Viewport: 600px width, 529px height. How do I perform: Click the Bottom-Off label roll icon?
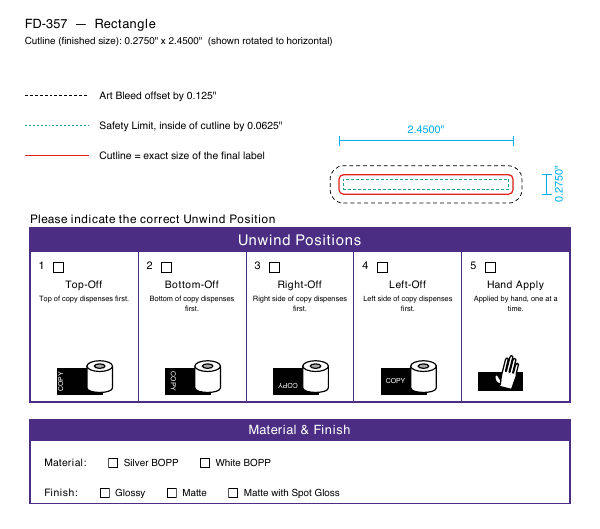(193, 377)
